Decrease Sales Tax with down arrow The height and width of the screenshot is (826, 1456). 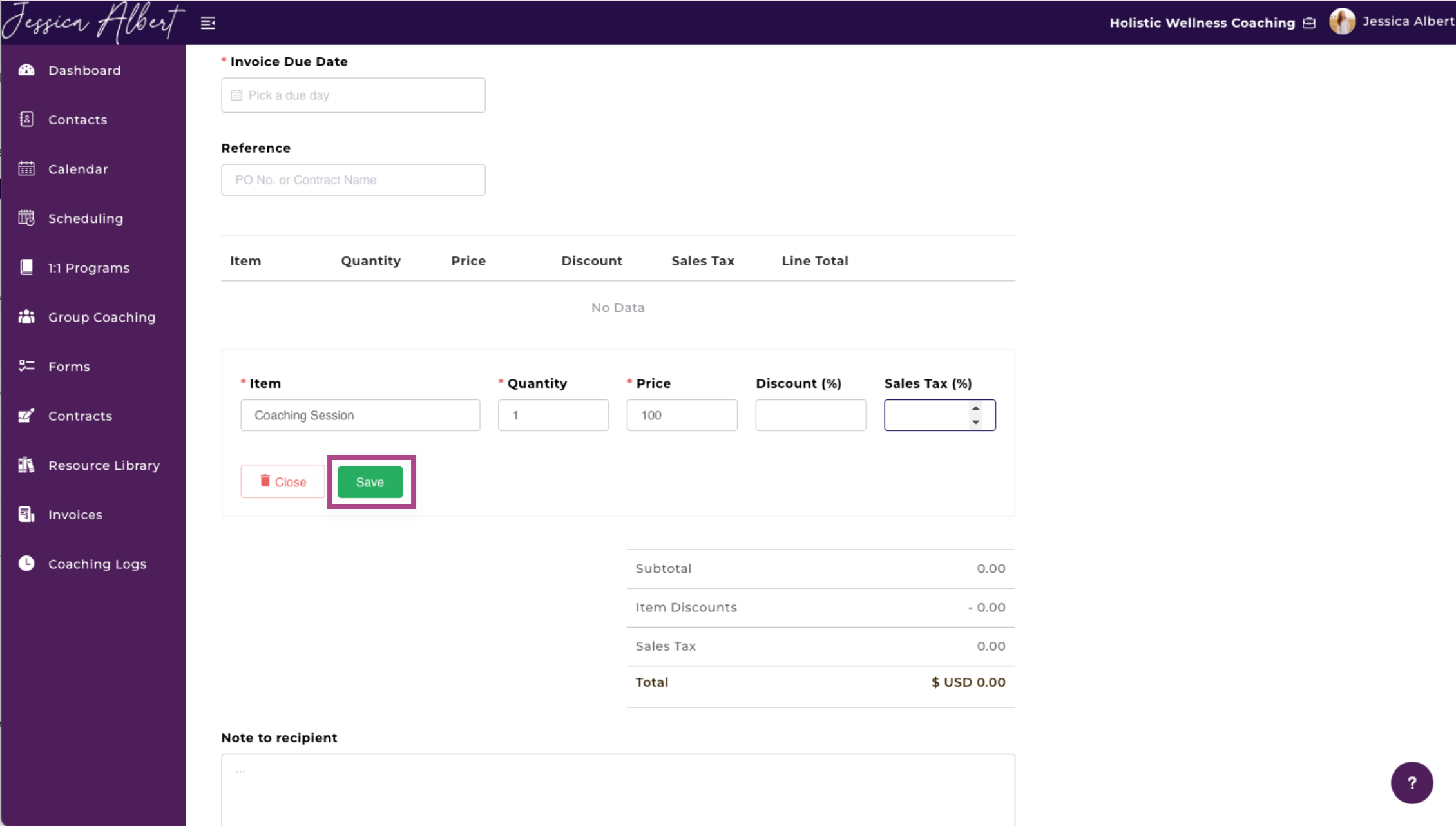point(975,422)
